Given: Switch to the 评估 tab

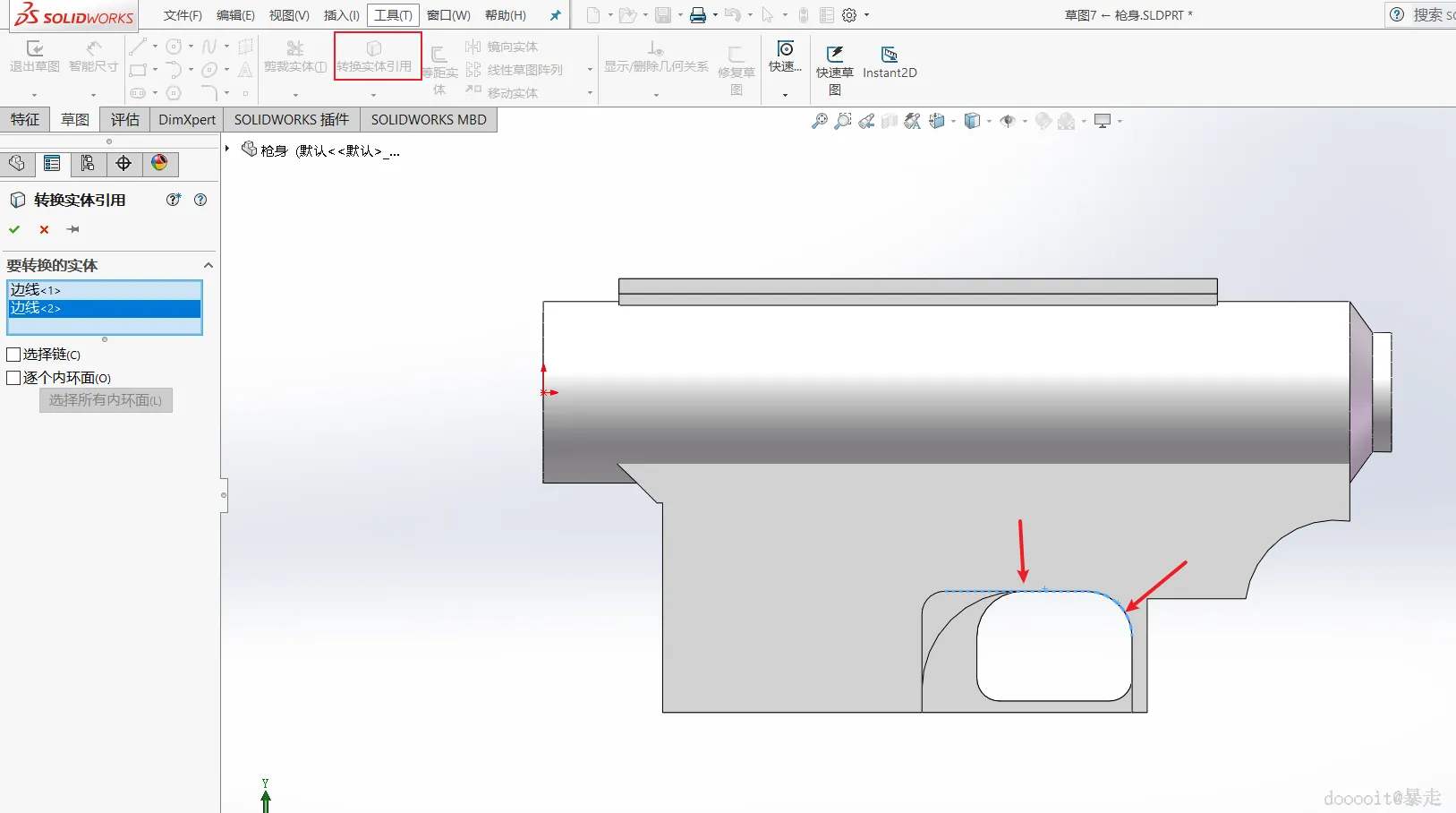Looking at the screenshot, I should [125, 119].
